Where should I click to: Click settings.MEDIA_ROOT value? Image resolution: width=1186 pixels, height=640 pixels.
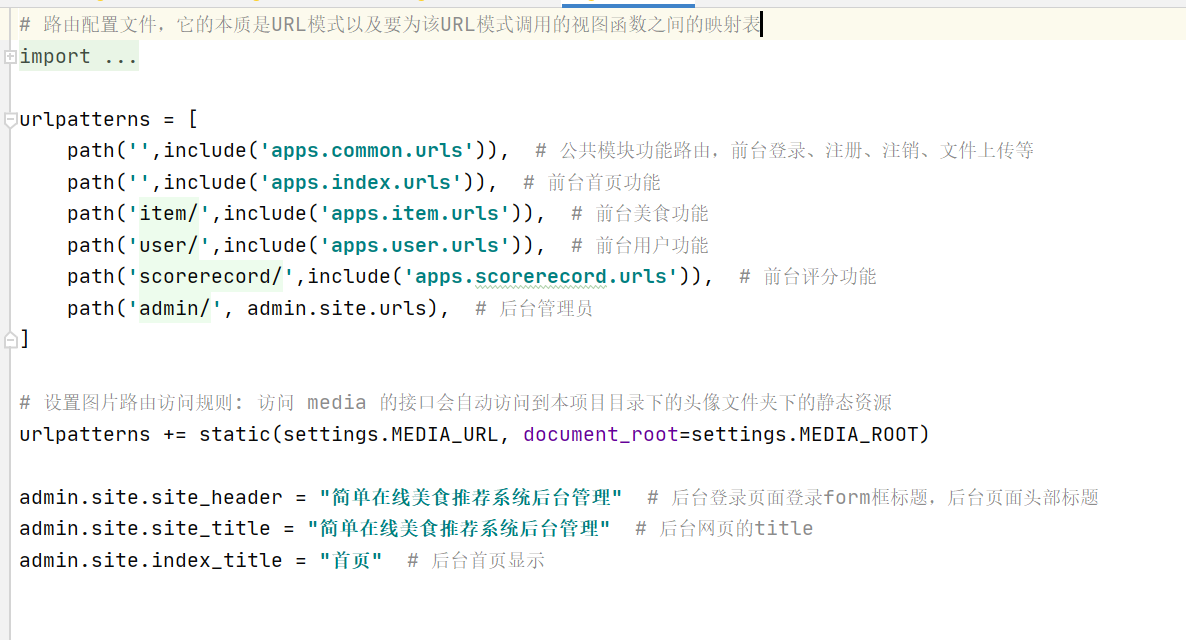(x=805, y=434)
